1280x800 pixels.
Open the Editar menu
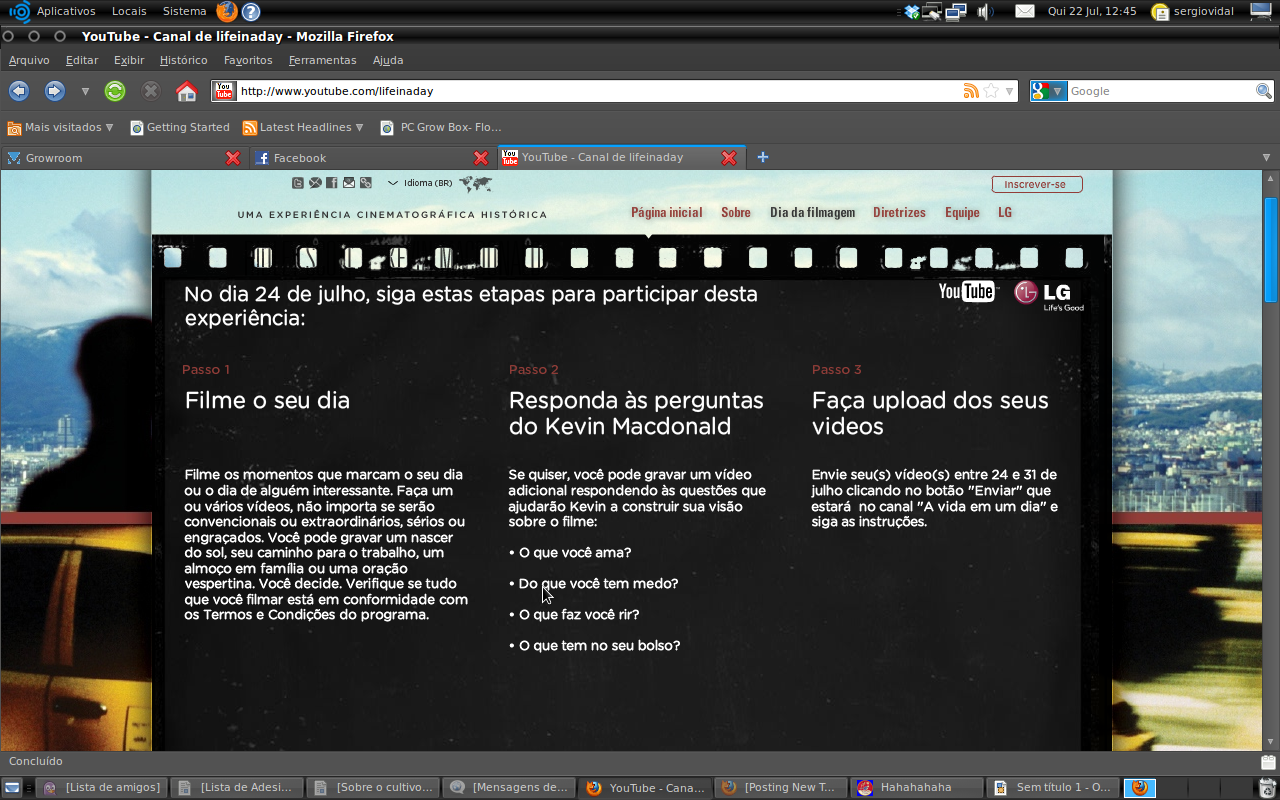[82, 60]
